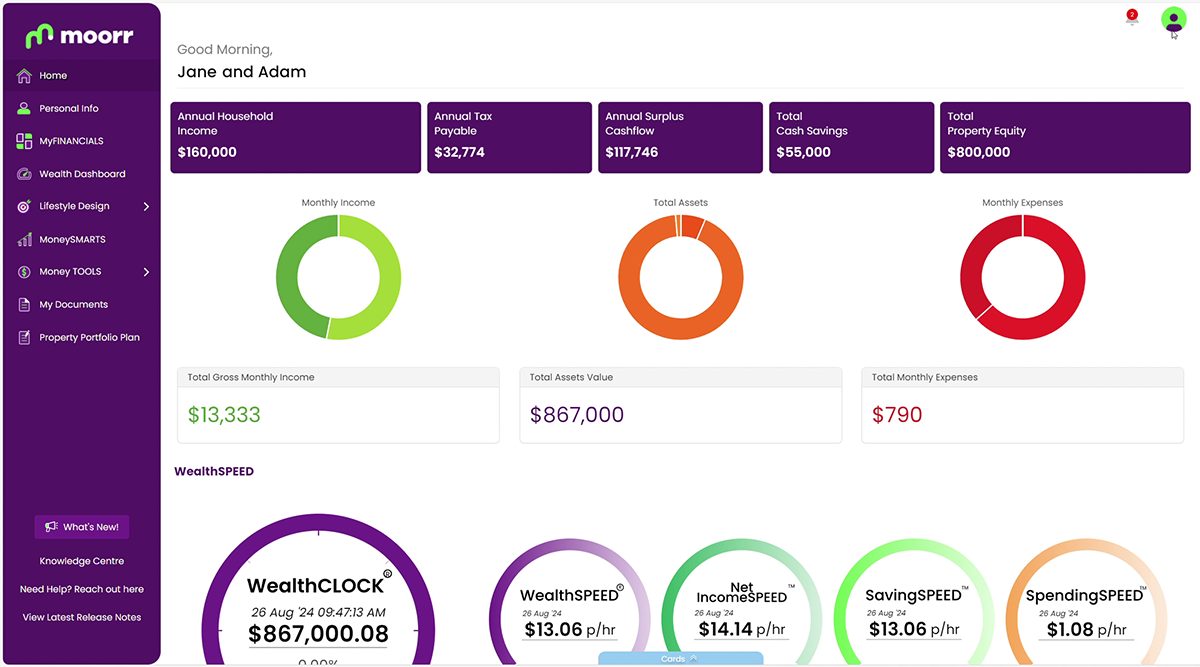Click the Total Assets Value label
The height and width of the screenshot is (667, 1200).
click(571, 377)
